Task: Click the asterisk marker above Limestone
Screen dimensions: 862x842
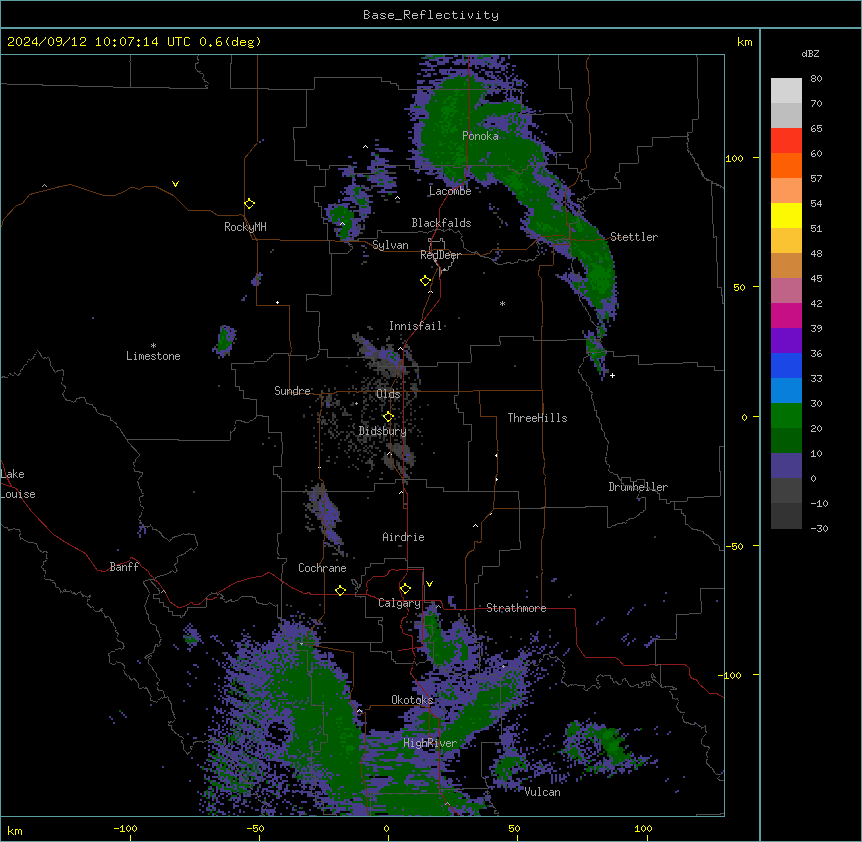Action: click(x=153, y=346)
